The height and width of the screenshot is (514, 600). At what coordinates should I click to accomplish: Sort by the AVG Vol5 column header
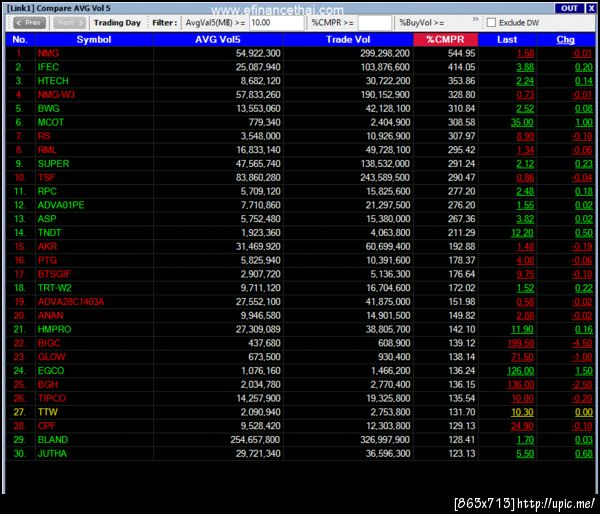(218, 39)
